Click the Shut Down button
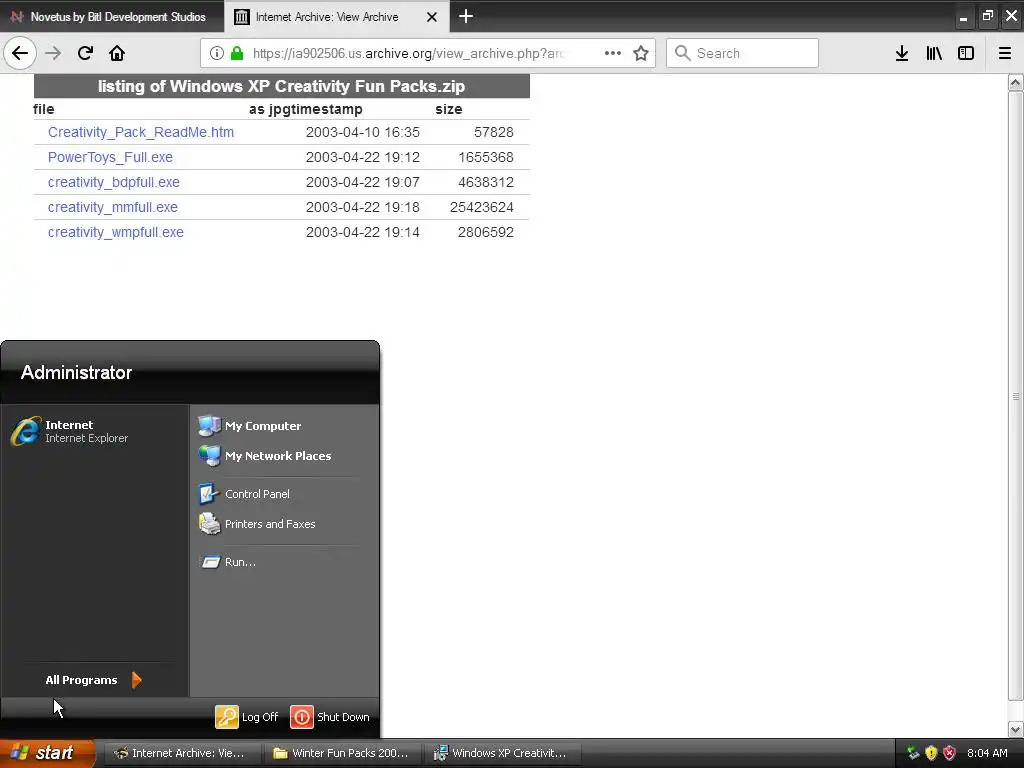 click(330, 717)
